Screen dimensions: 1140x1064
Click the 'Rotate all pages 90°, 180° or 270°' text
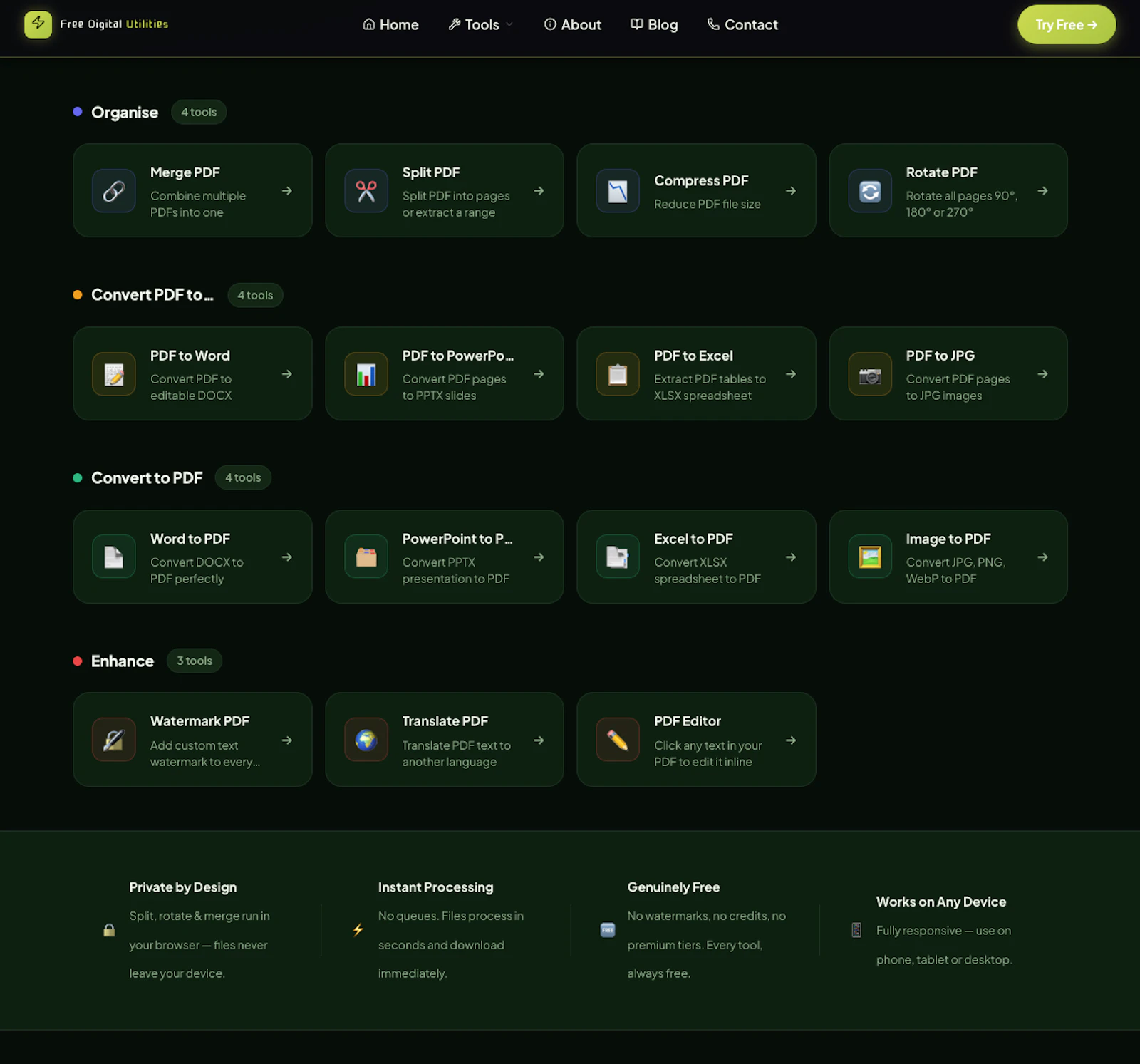961,204
